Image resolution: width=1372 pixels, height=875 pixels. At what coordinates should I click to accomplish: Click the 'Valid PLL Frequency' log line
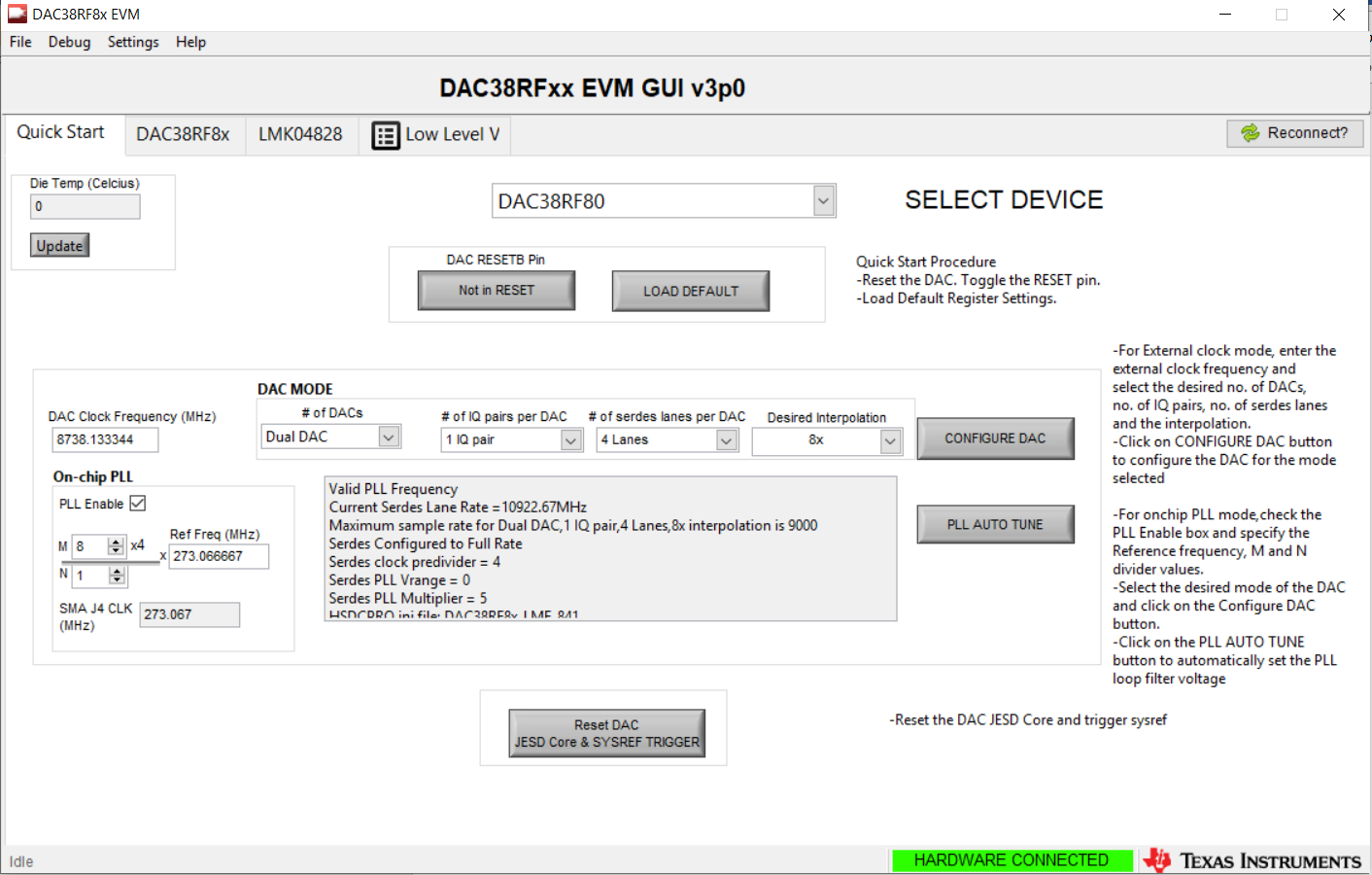coord(394,489)
